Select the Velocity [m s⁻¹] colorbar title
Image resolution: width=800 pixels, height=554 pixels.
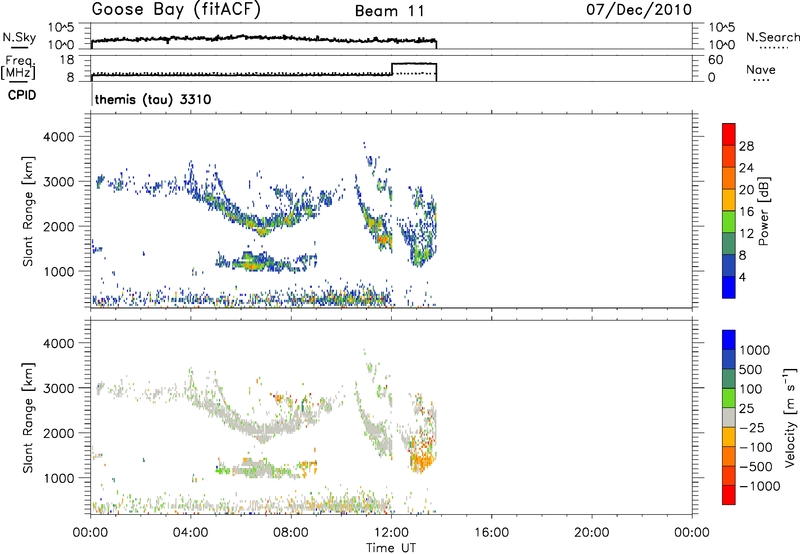tap(790, 417)
